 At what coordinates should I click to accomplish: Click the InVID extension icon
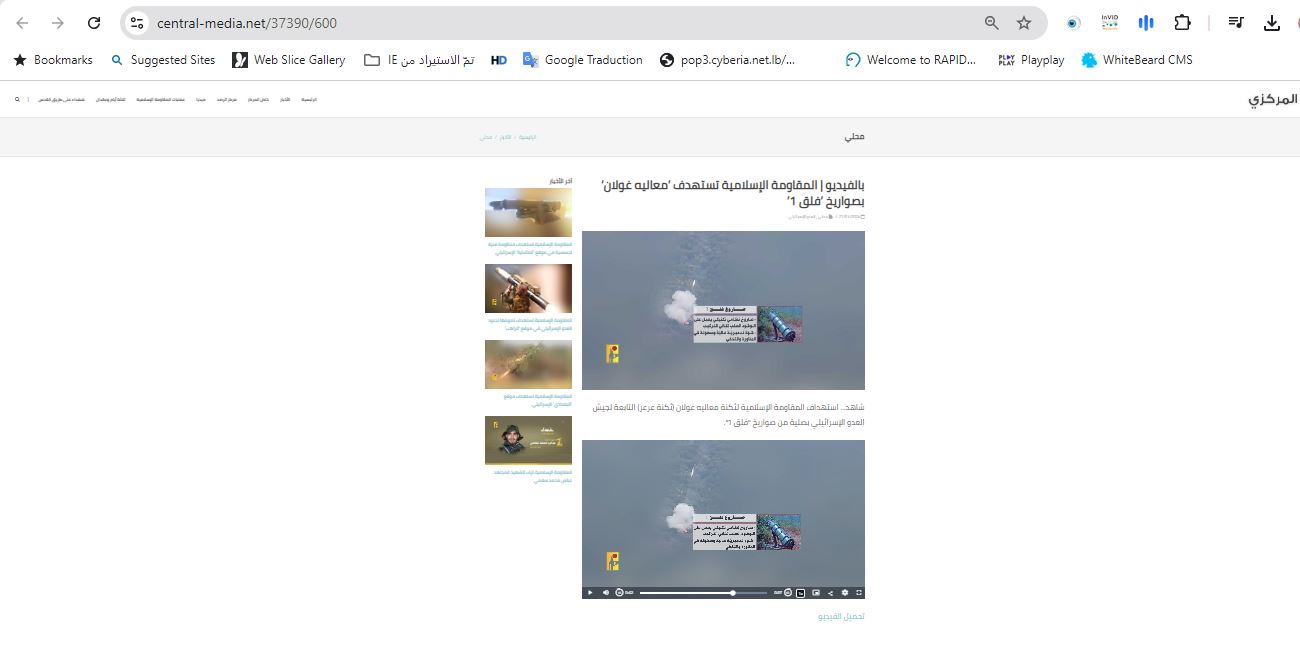point(1109,23)
